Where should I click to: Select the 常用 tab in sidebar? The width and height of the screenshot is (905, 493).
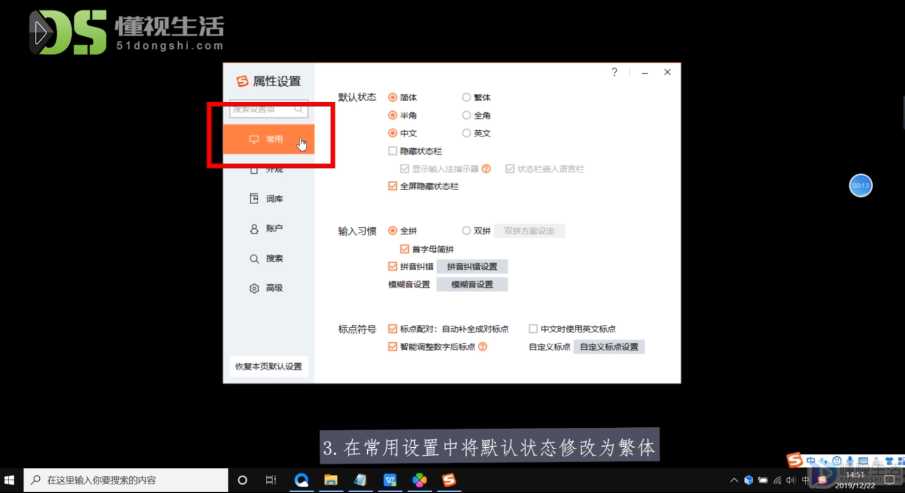click(268, 139)
